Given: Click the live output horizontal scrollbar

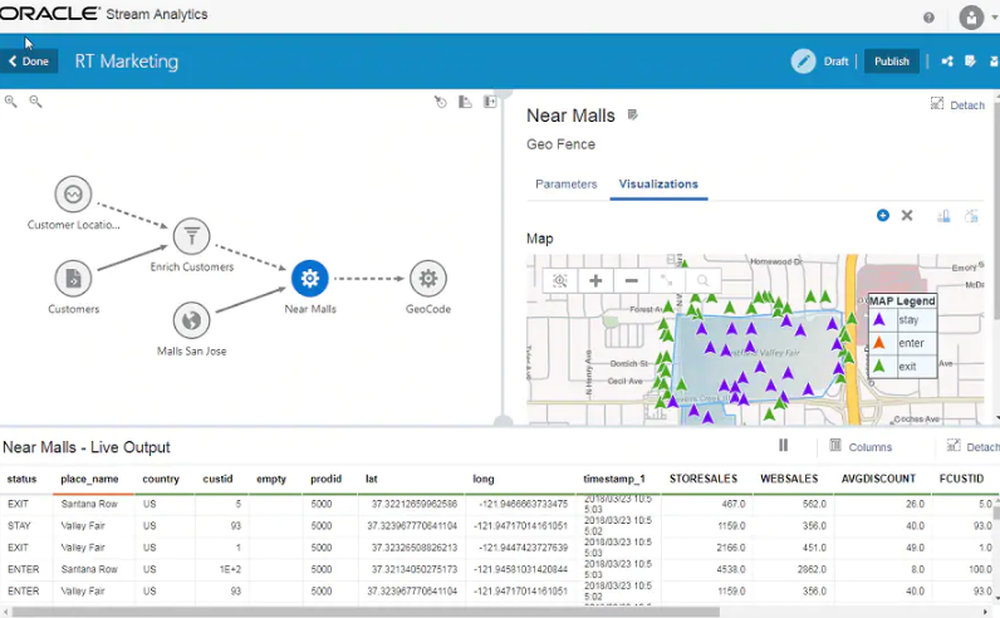Looking at the screenshot, I should [x=365, y=612].
